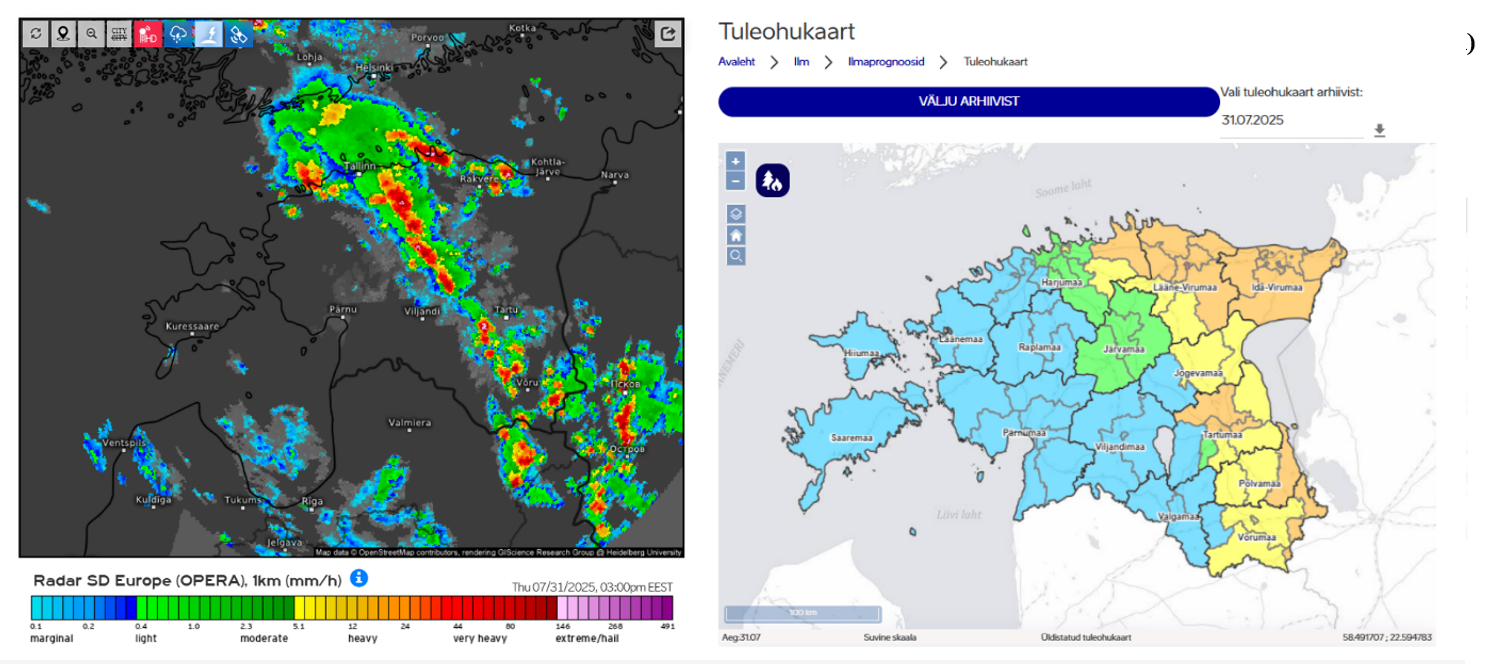The width and height of the screenshot is (1505, 664).
Task: Click the share arrow on the radar map
Action: (667, 33)
